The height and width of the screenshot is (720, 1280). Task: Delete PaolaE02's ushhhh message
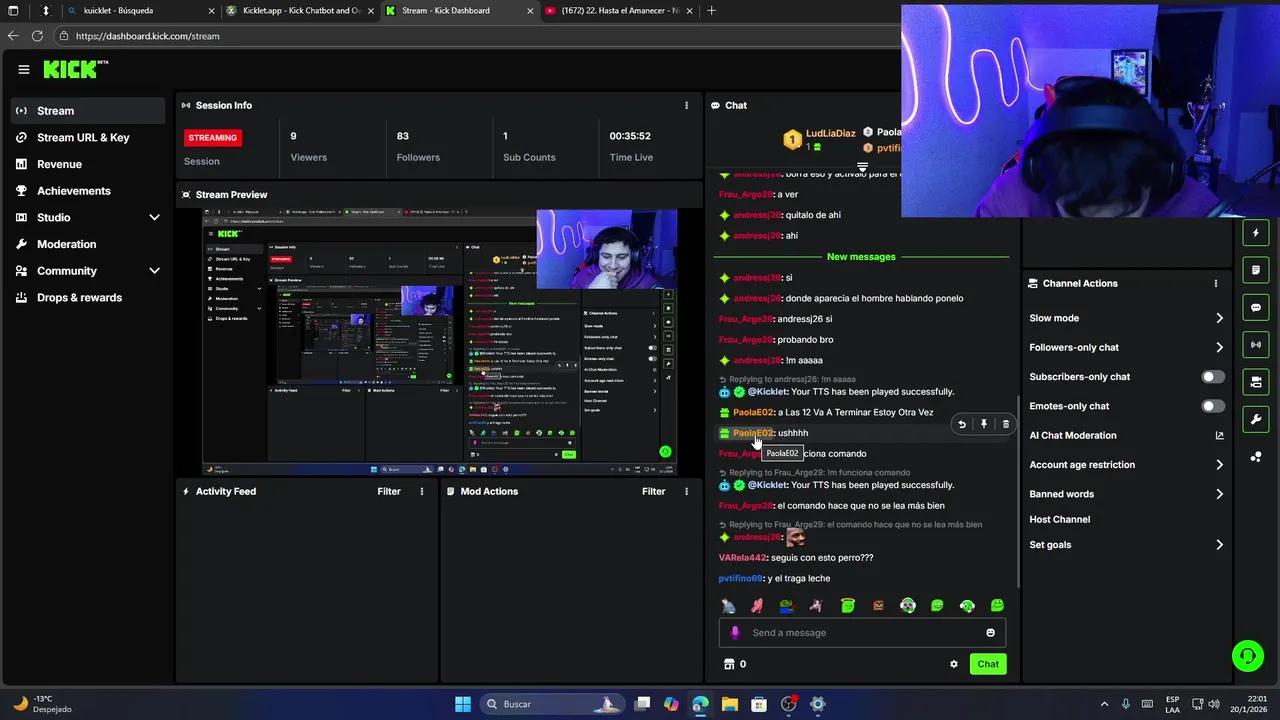click(1006, 424)
